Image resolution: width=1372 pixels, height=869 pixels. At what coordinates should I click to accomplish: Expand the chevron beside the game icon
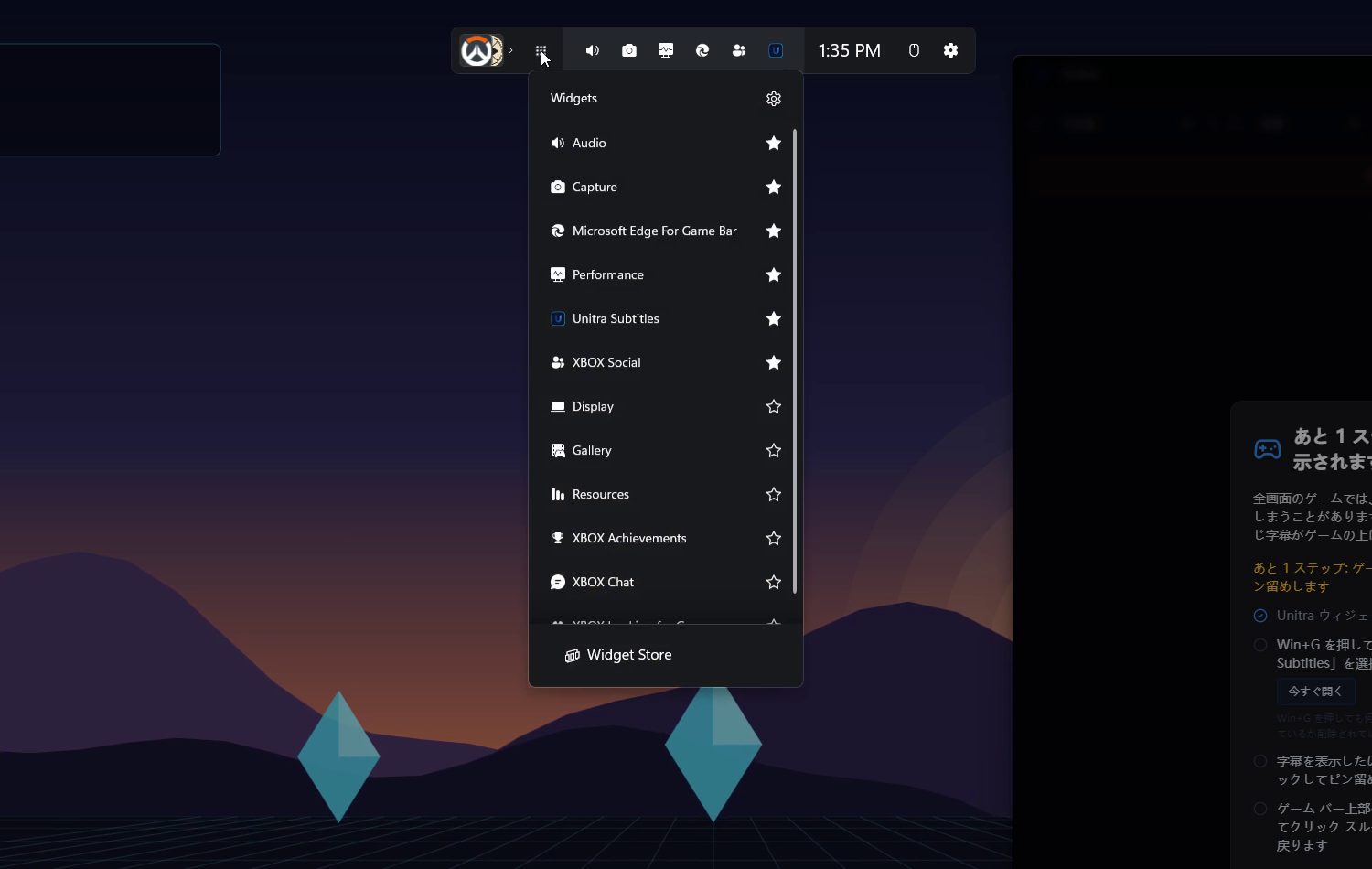click(511, 51)
